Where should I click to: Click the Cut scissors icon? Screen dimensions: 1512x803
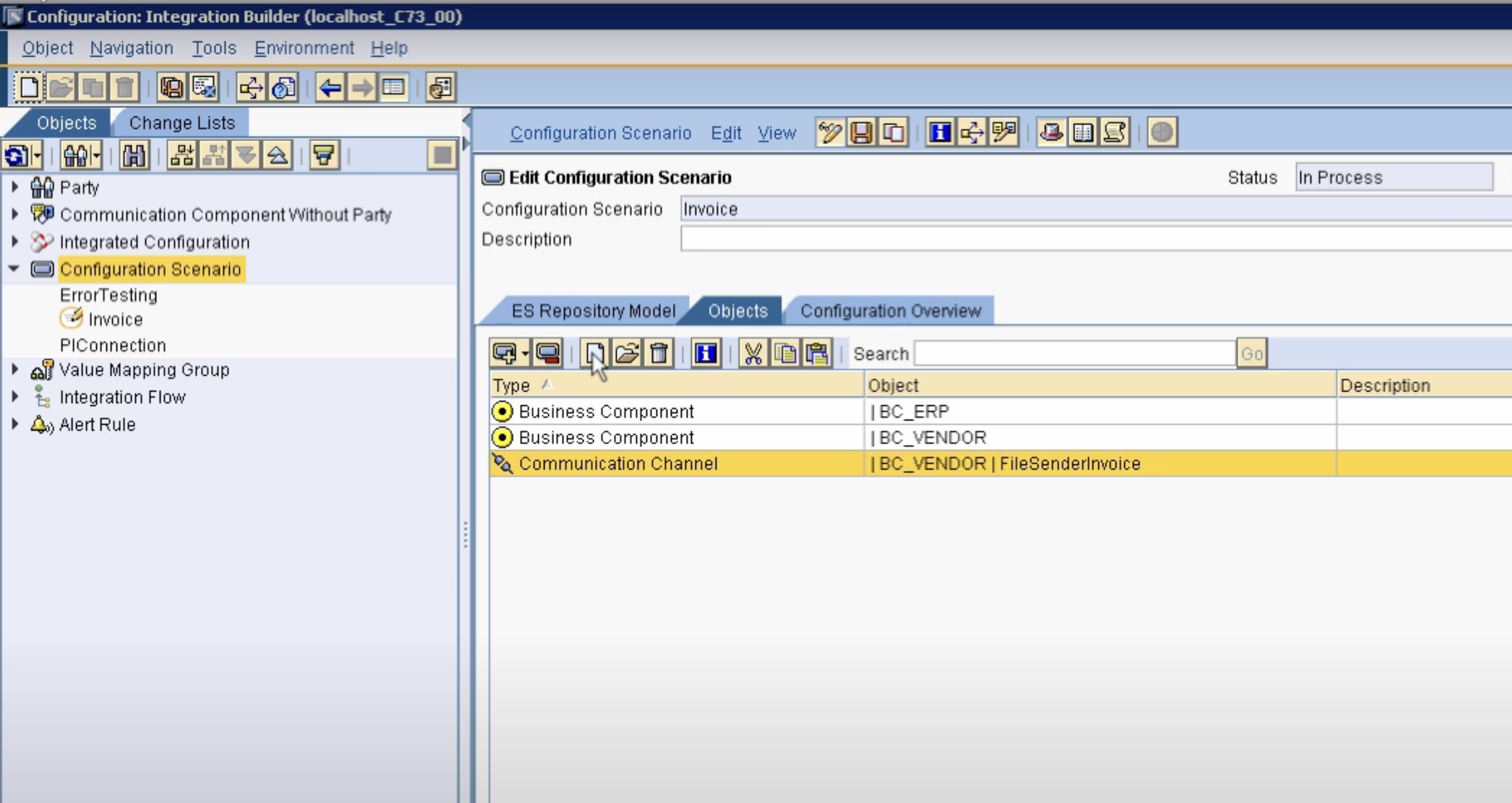753,354
